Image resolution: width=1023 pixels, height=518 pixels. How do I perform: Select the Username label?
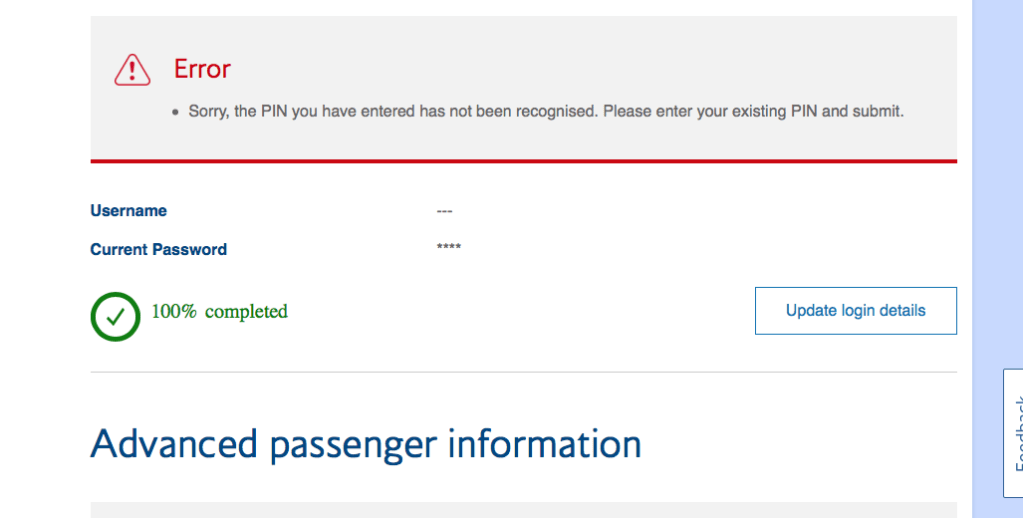[128, 211]
